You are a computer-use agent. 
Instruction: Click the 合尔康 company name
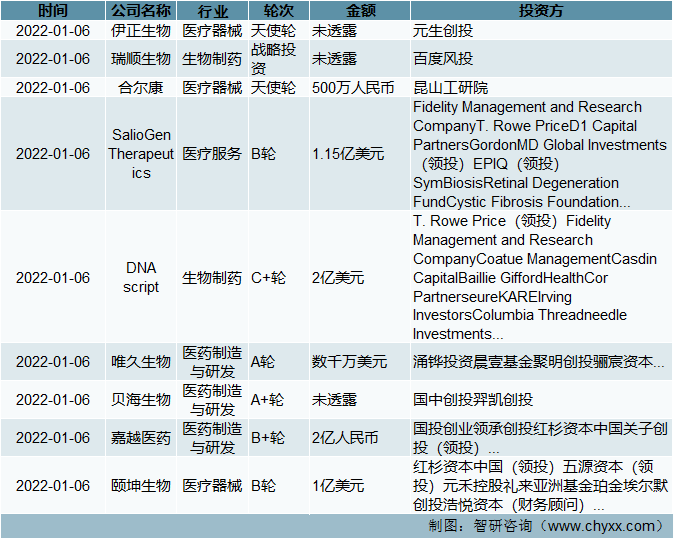click(x=141, y=88)
